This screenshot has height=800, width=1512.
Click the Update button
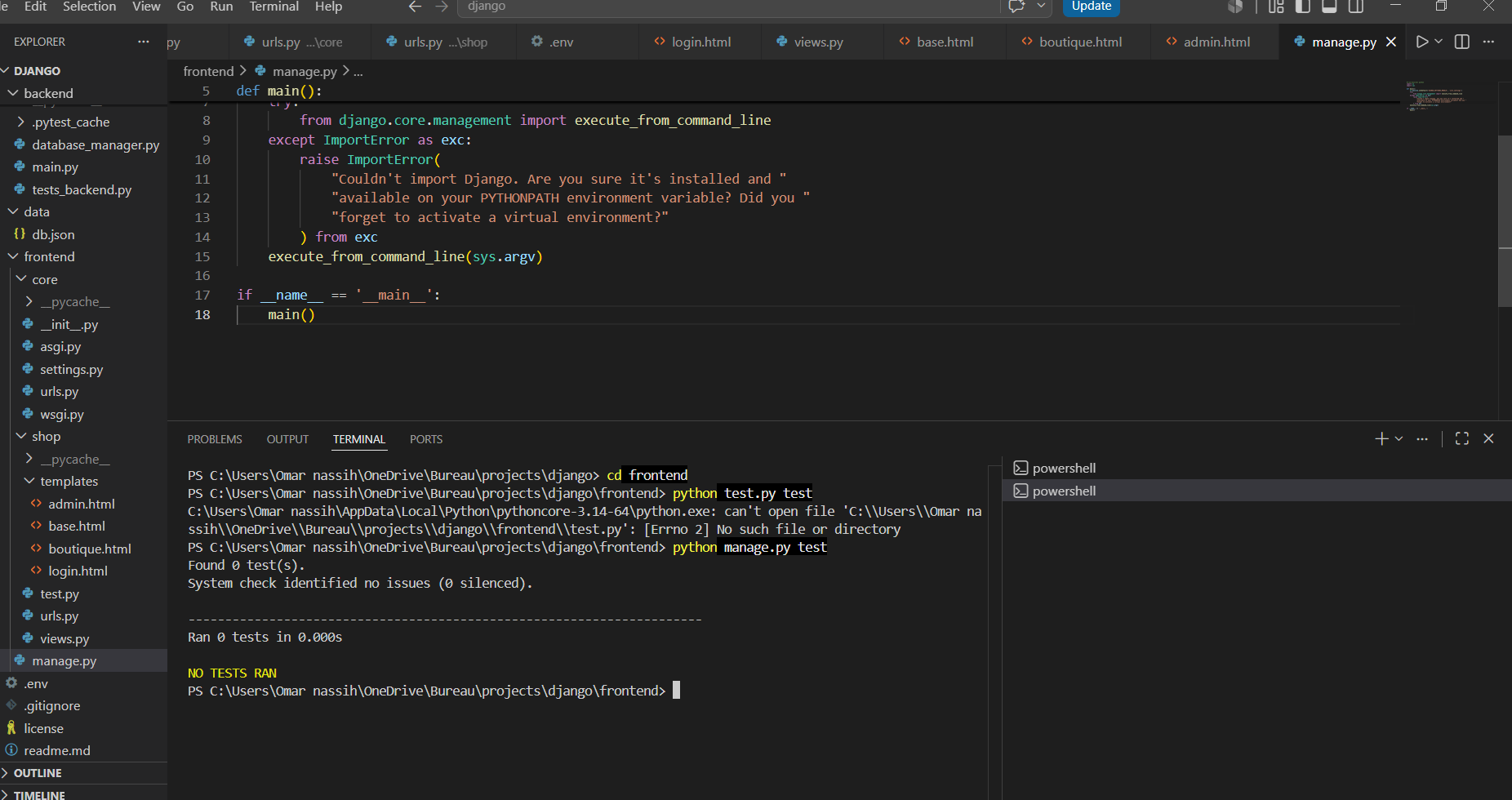coord(1091,7)
